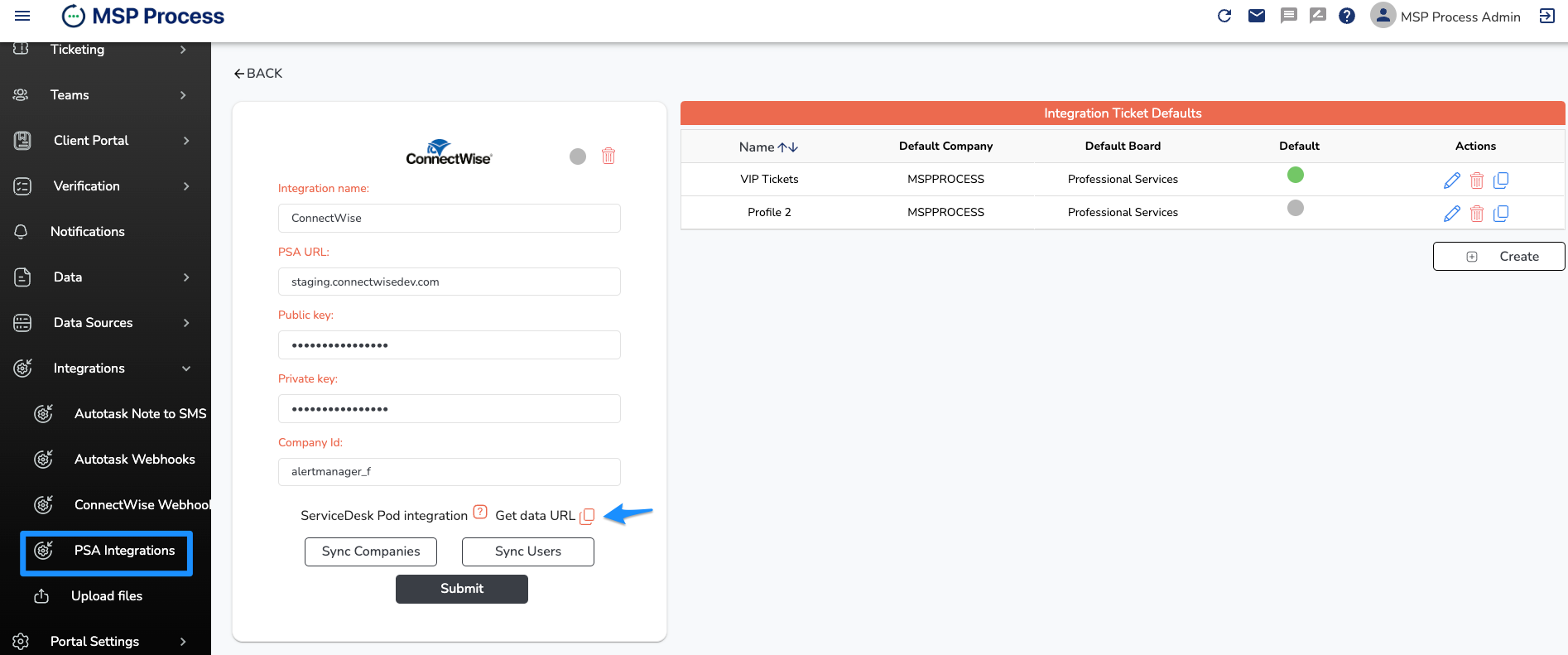
Task: Click the Default Board column header
Action: (x=1123, y=147)
